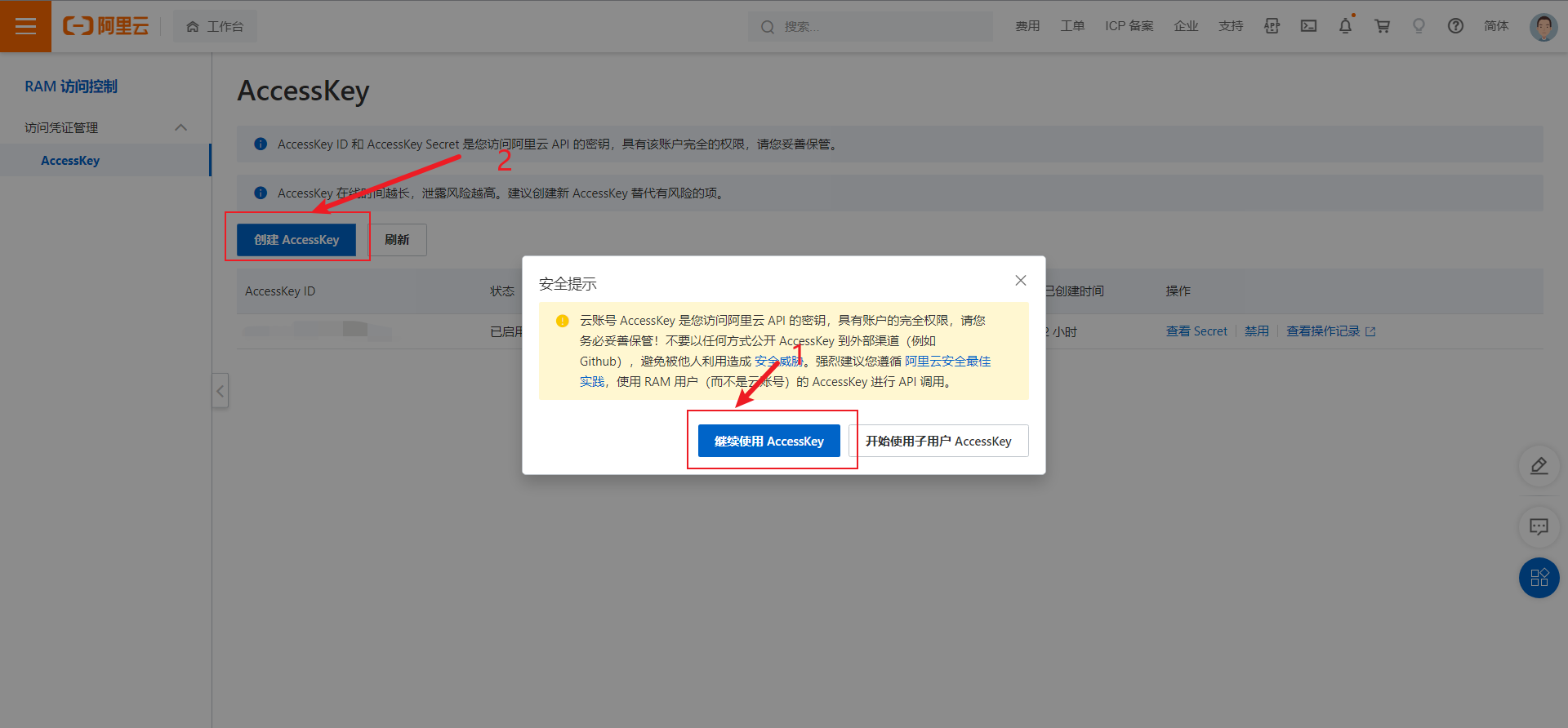This screenshot has height=728, width=1568.
Task: Click the floating edit pencil icon
Action: click(1539, 466)
